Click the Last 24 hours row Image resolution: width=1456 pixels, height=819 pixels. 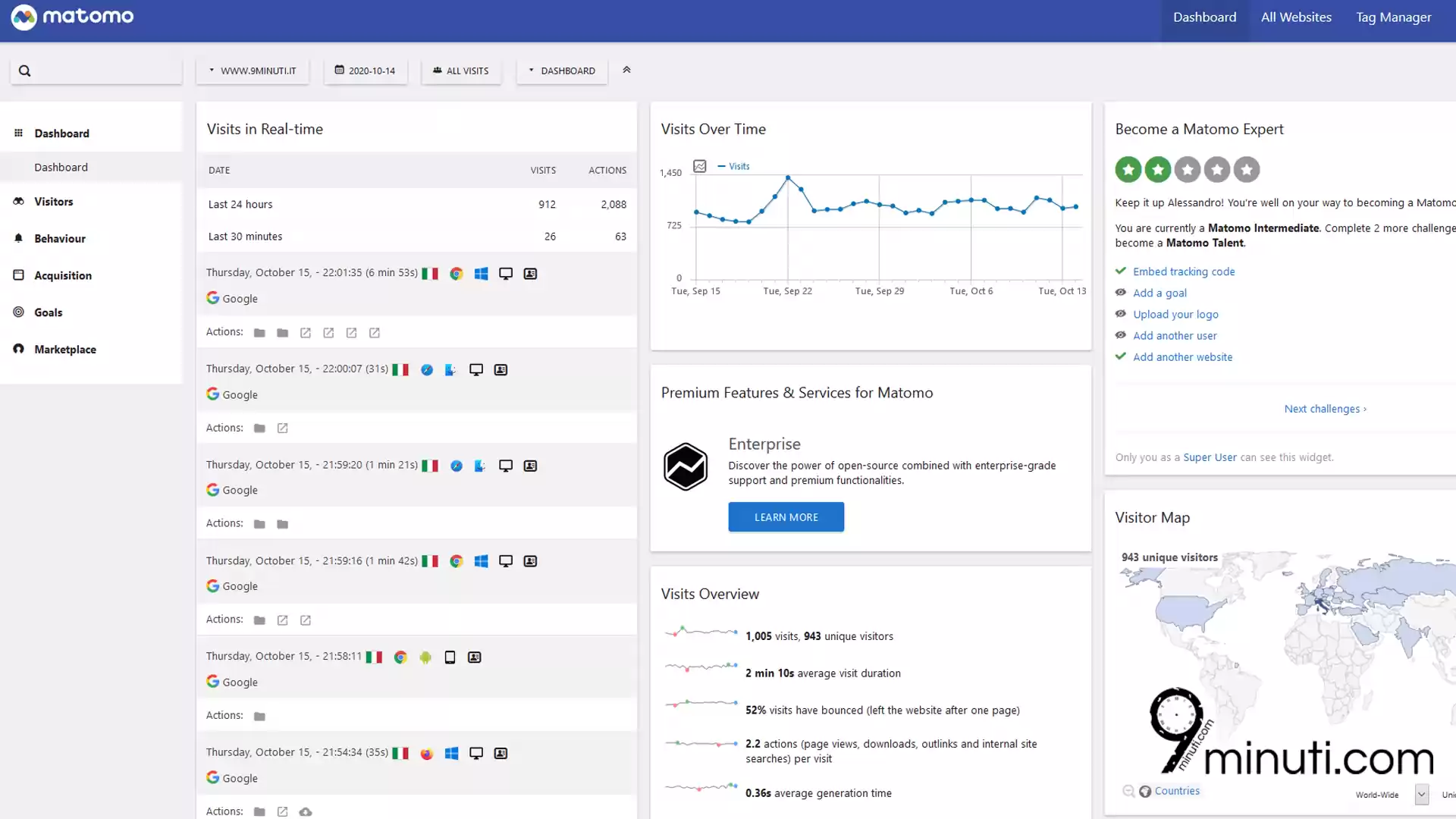click(416, 205)
